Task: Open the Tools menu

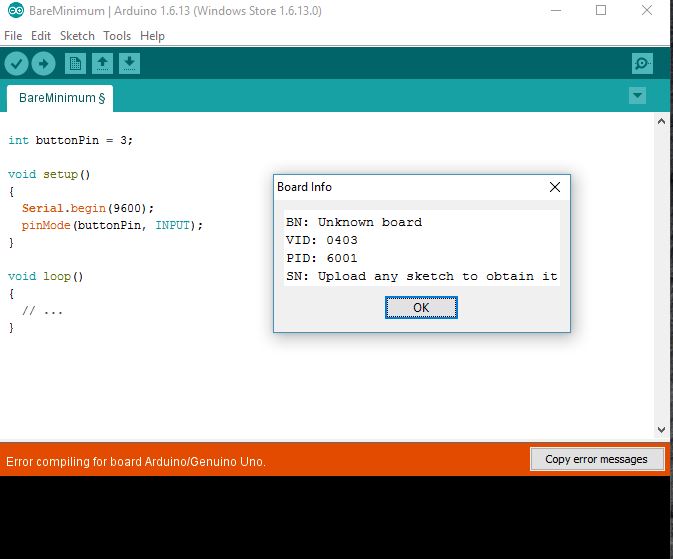Action: point(117,36)
